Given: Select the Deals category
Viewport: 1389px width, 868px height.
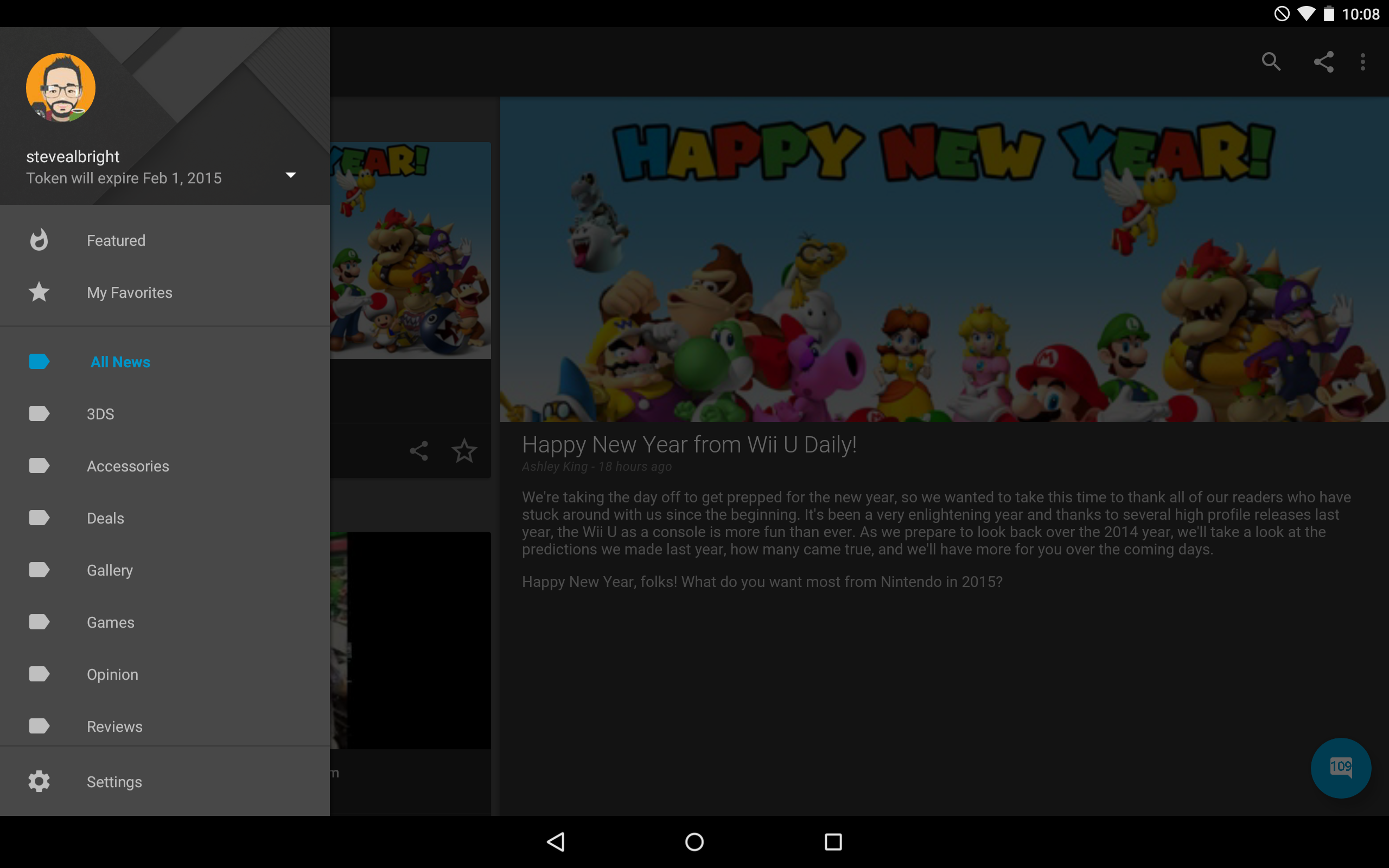Looking at the screenshot, I should [x=106, y=519].
